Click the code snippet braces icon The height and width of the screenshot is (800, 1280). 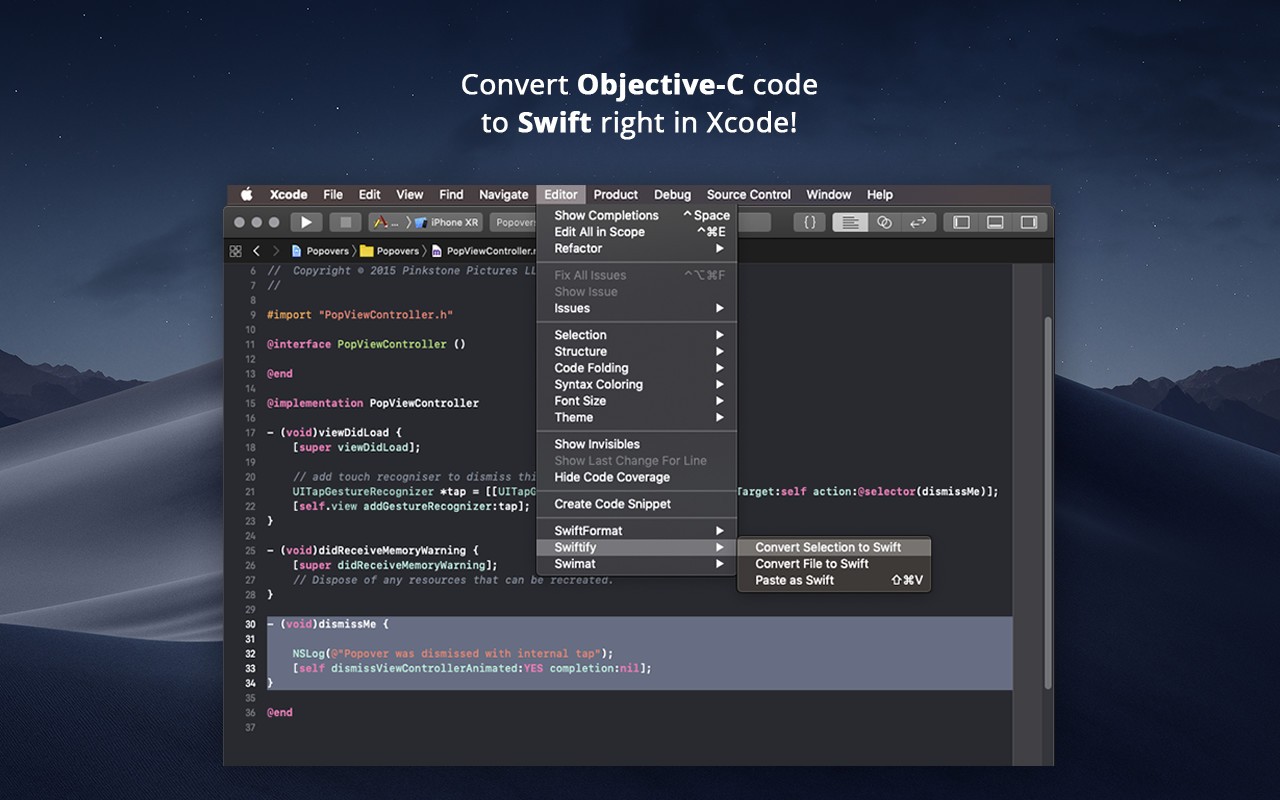(809, 221)
